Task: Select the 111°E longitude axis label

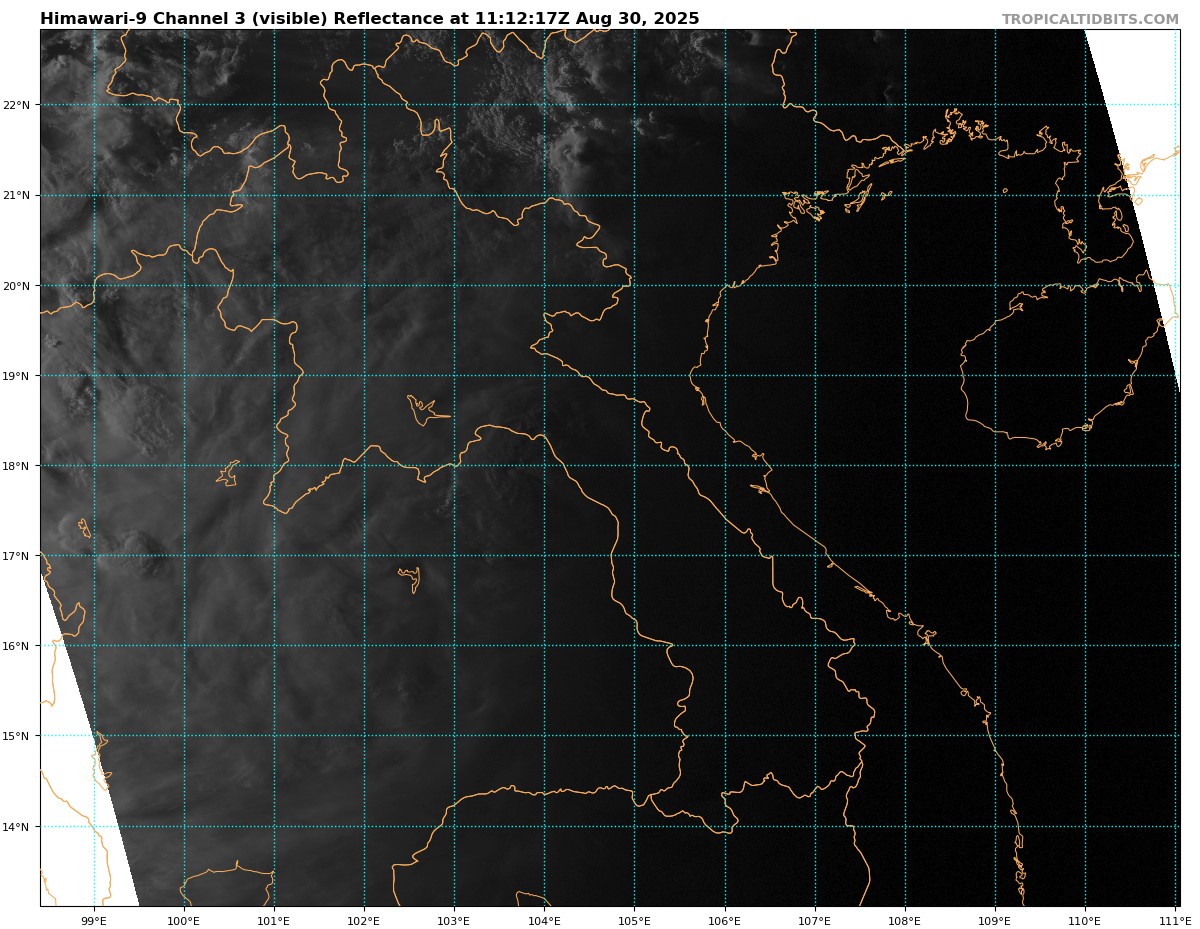Action: click(1175, 920)
